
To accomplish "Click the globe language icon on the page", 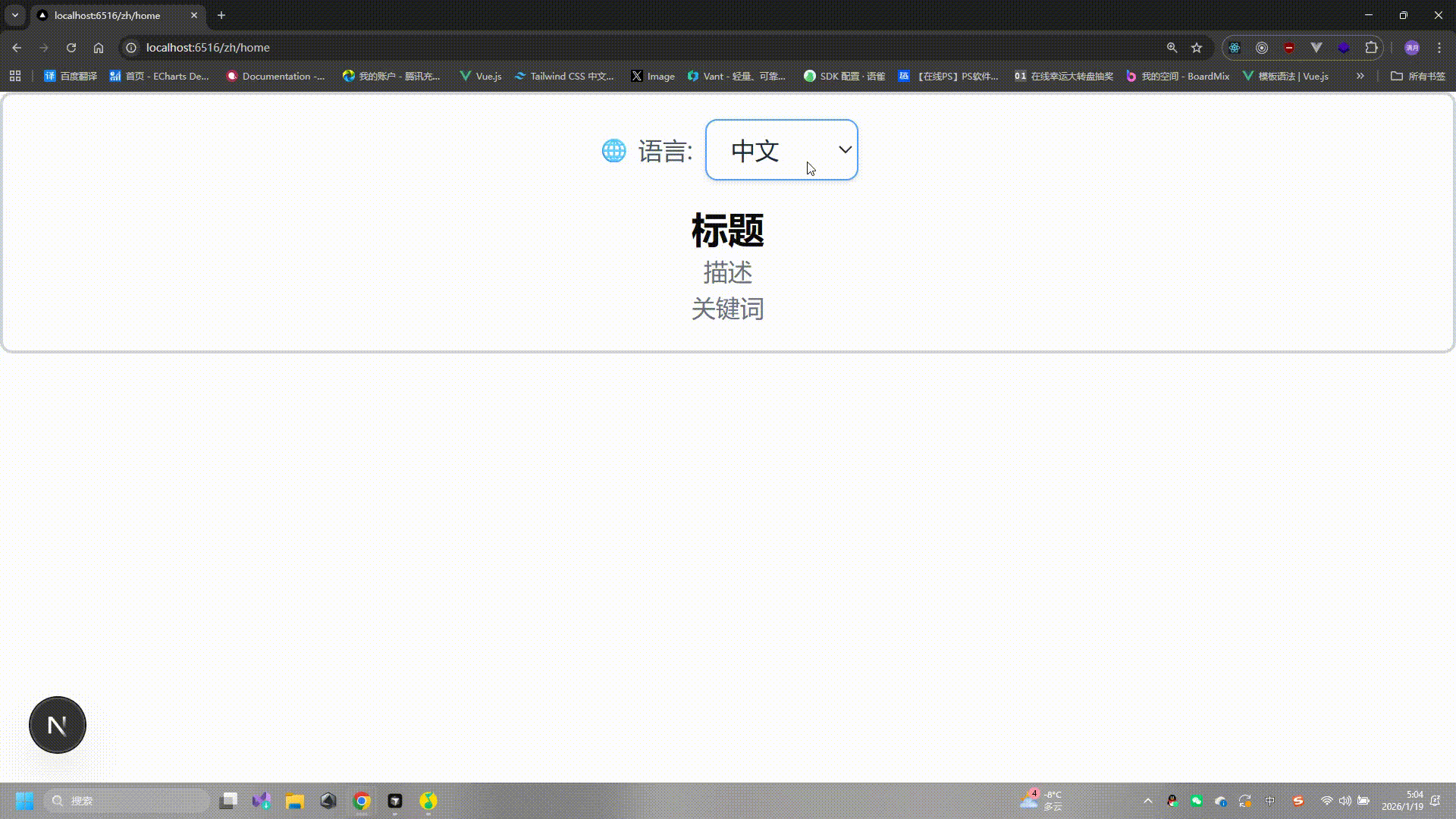I will (x=613, y=150).
